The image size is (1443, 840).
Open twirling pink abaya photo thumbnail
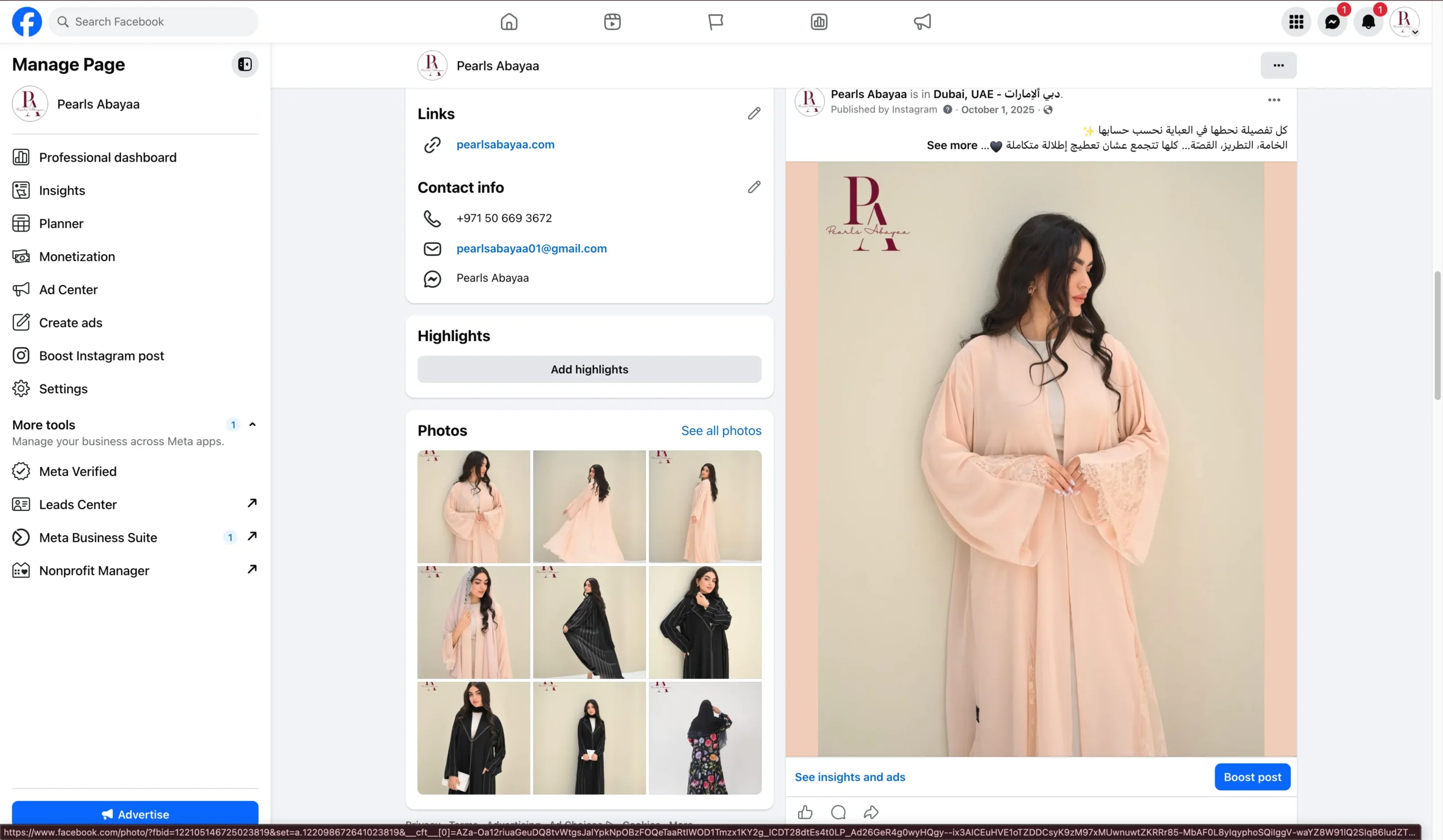[589, 506]
